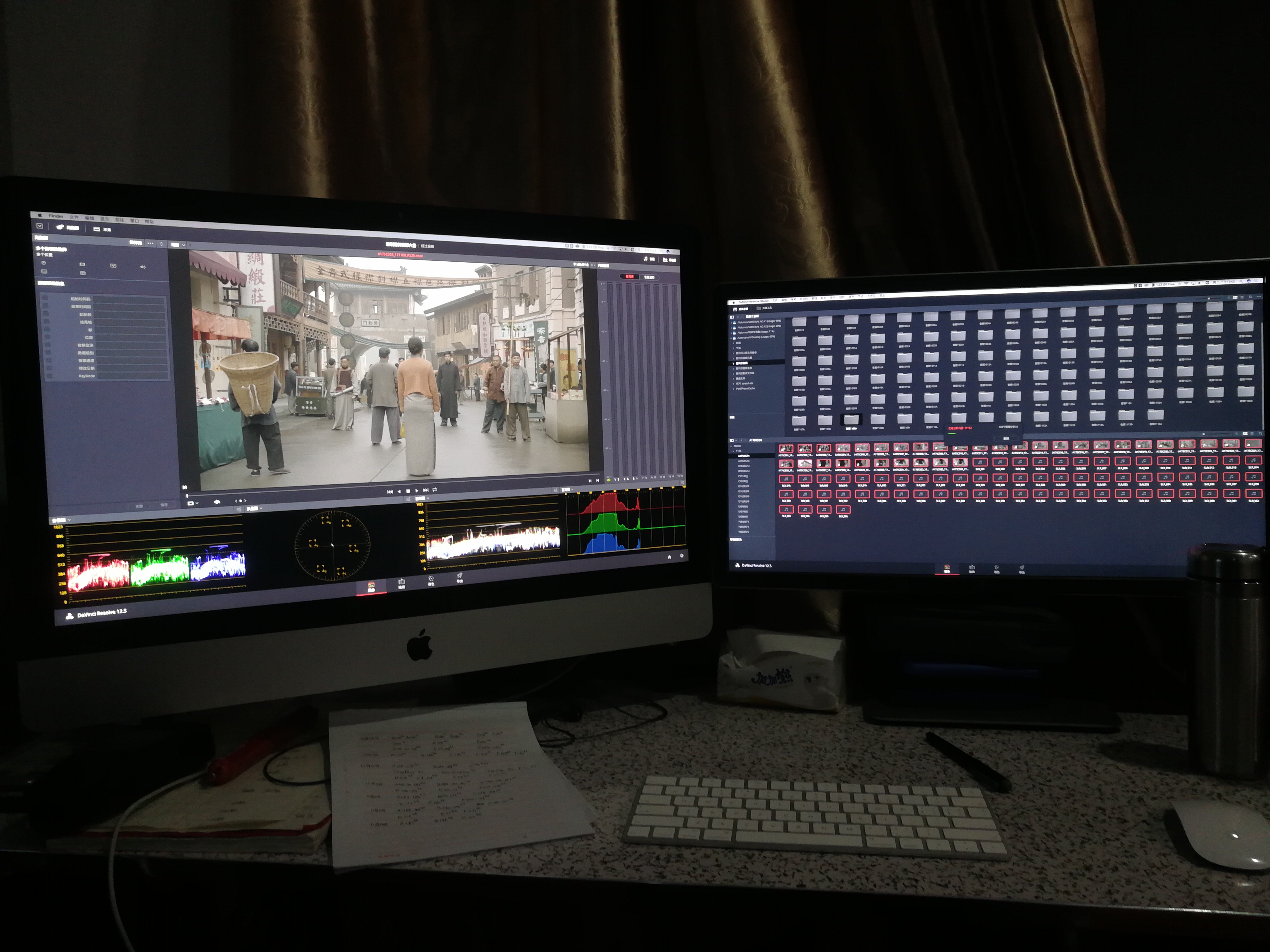1270x952 pixels.
Task: Click the stop button in viewer transport
Action: [x=408, y=491]
